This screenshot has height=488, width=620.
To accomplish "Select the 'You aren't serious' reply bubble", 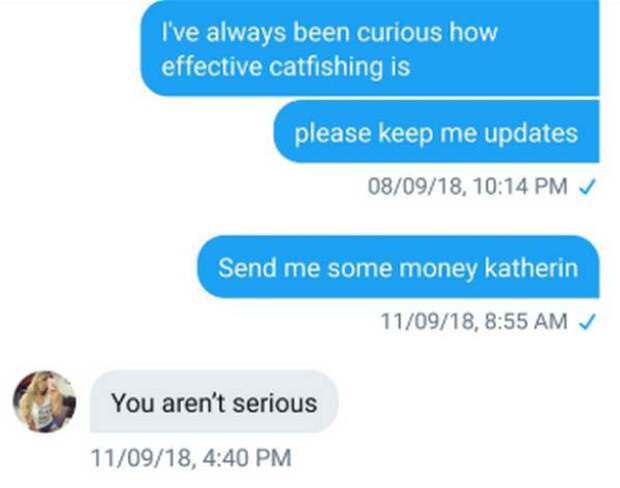I will [214, 402].
